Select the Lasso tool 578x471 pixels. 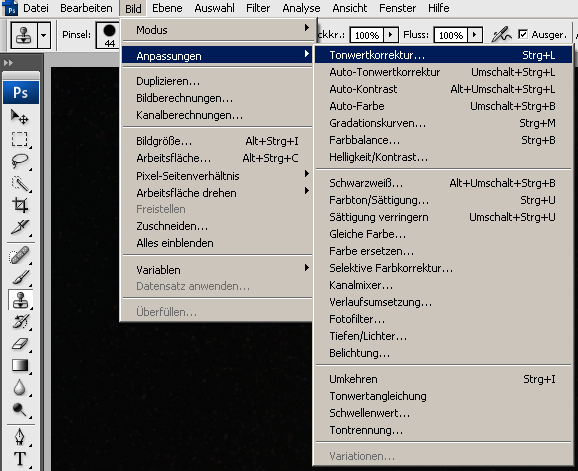pos(20,161)
